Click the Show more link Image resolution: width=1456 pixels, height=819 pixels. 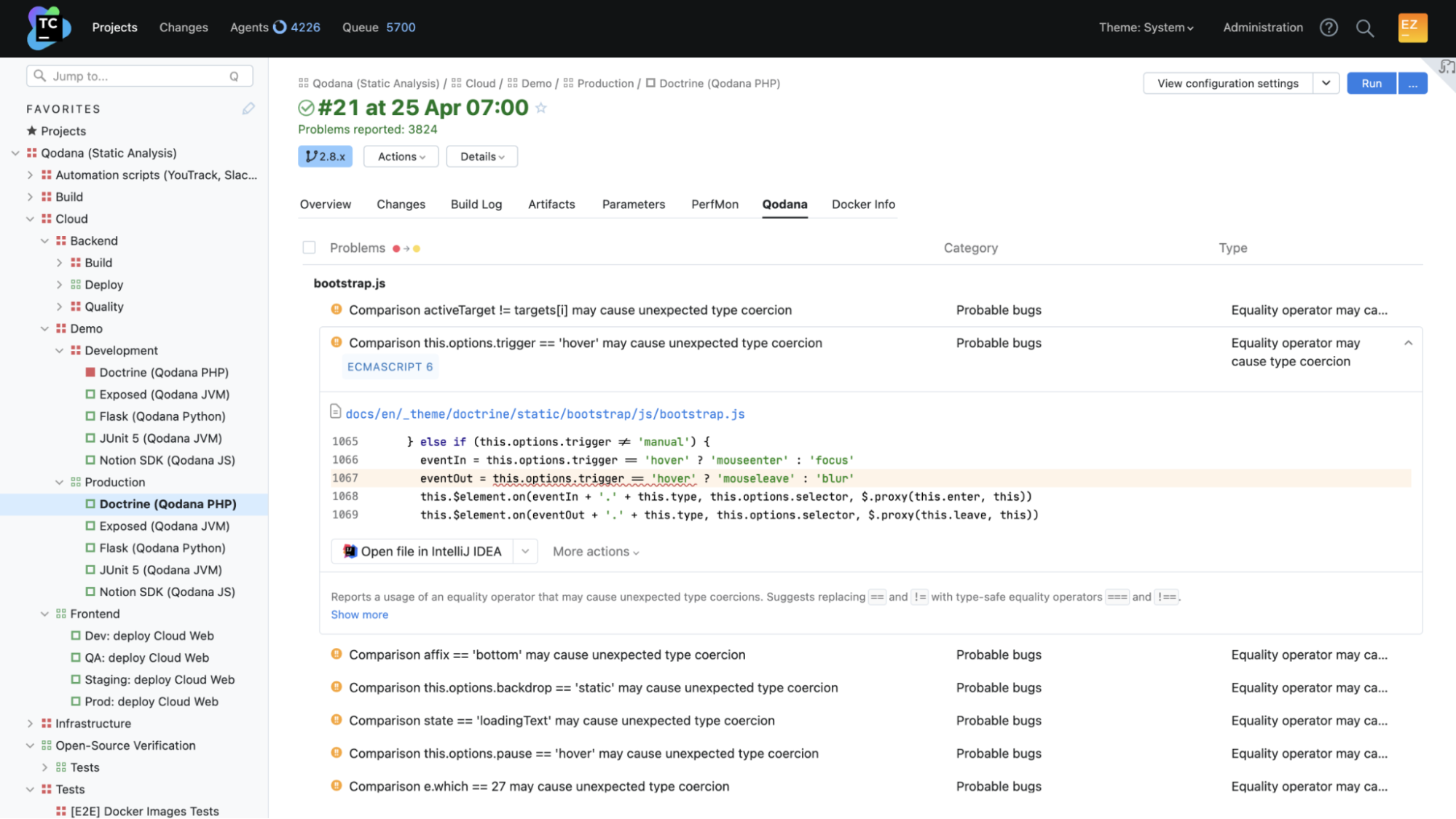tap(359, 614)
